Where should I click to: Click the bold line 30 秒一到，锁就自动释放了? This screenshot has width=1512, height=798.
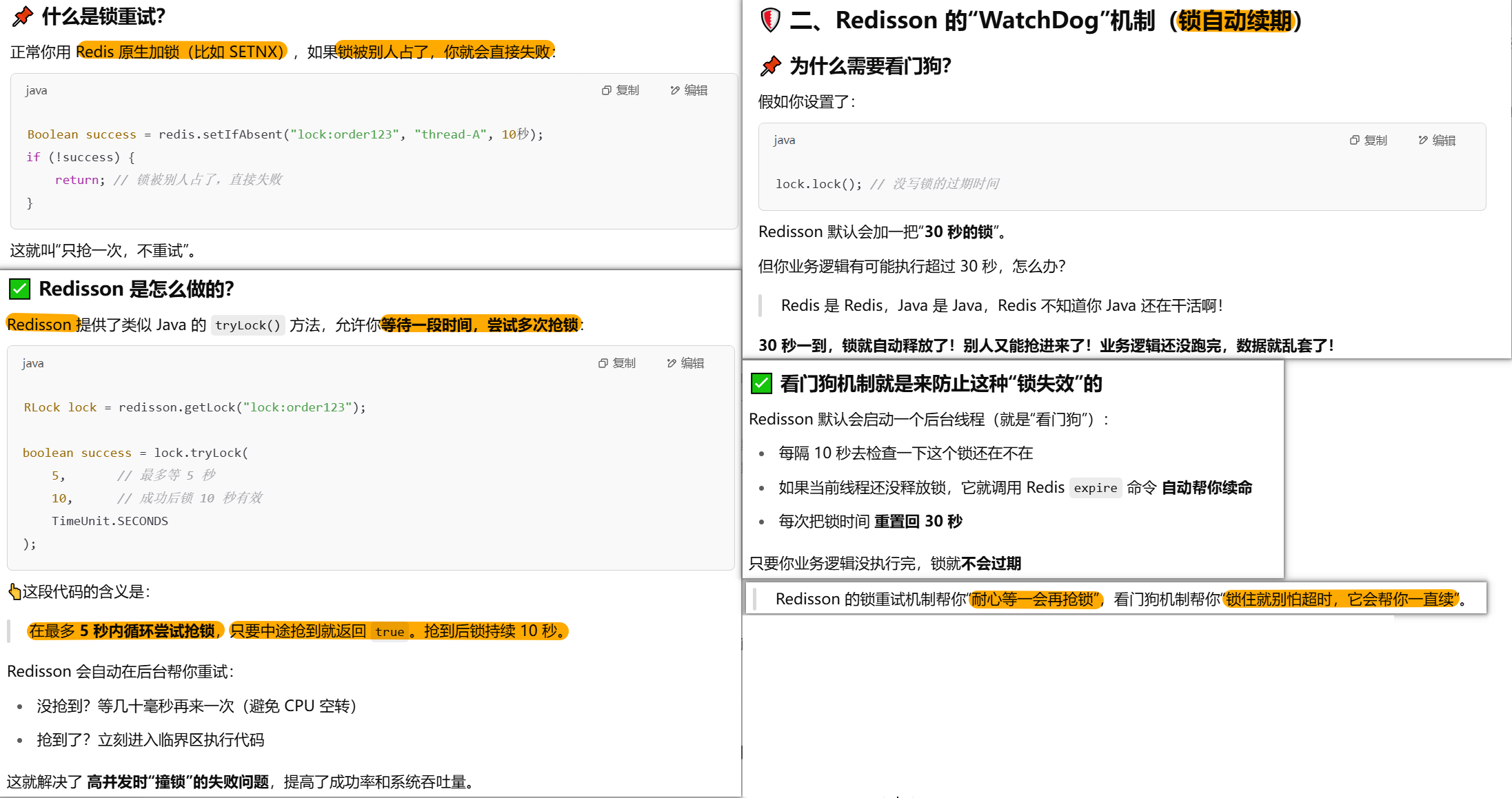pos(1047,345)
